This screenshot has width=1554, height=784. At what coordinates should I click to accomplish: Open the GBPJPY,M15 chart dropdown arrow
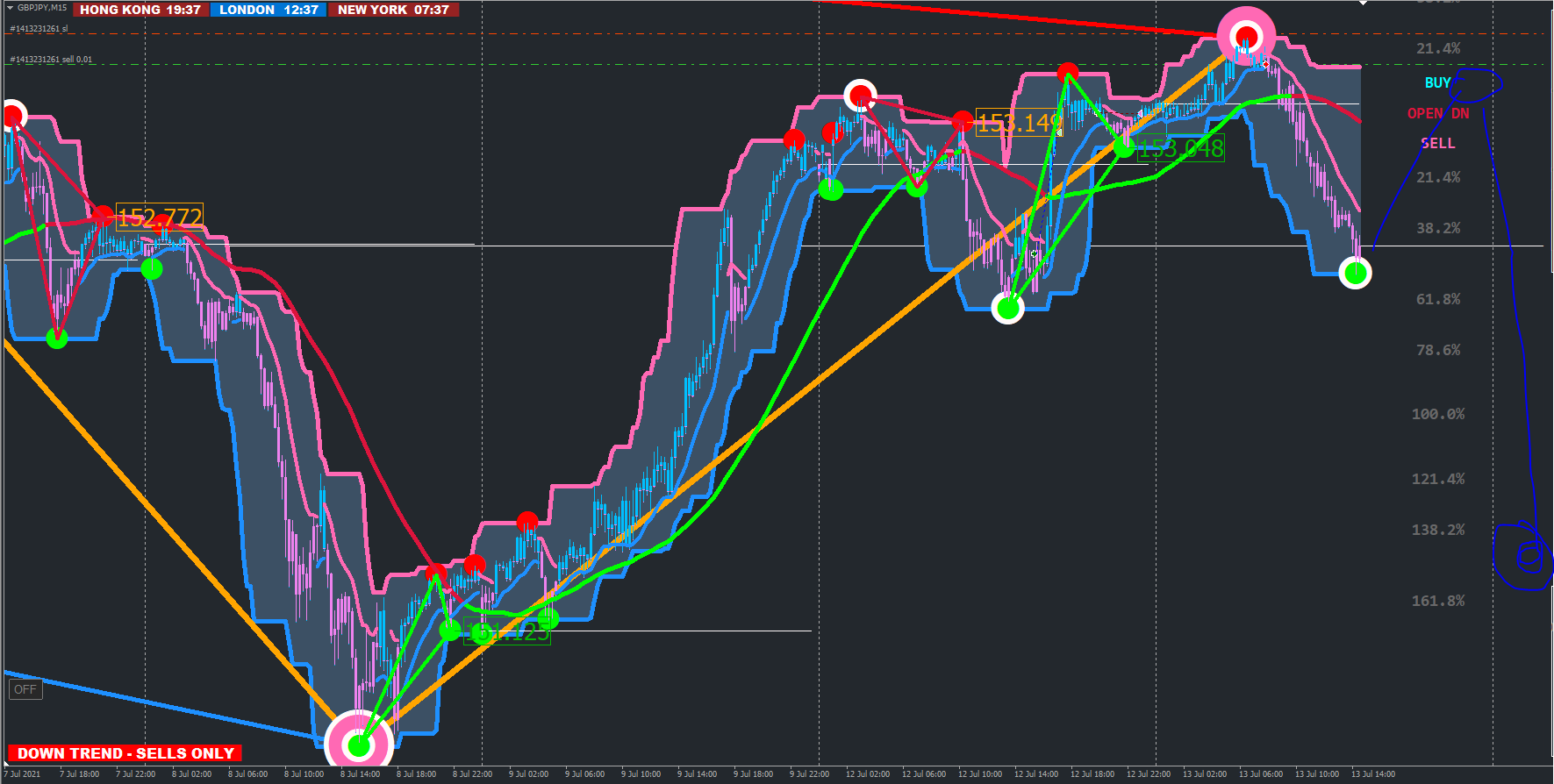pos(11,8)
